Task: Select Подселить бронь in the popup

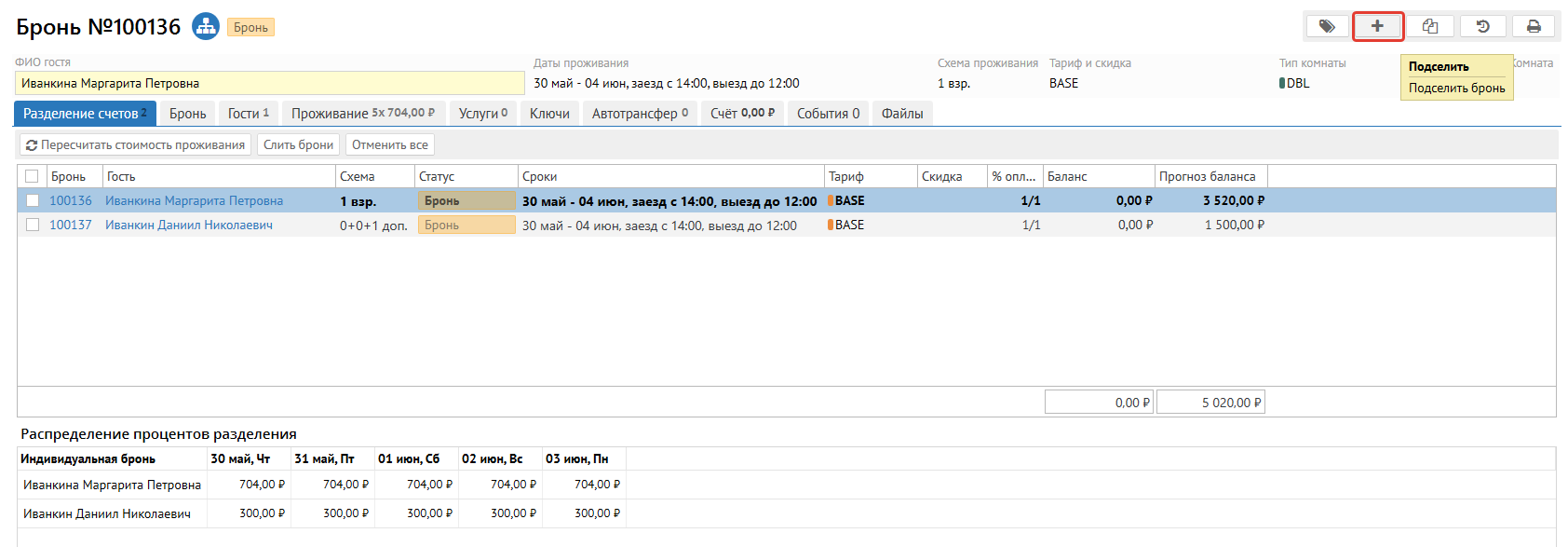Action: click(x=1456, y=88)
